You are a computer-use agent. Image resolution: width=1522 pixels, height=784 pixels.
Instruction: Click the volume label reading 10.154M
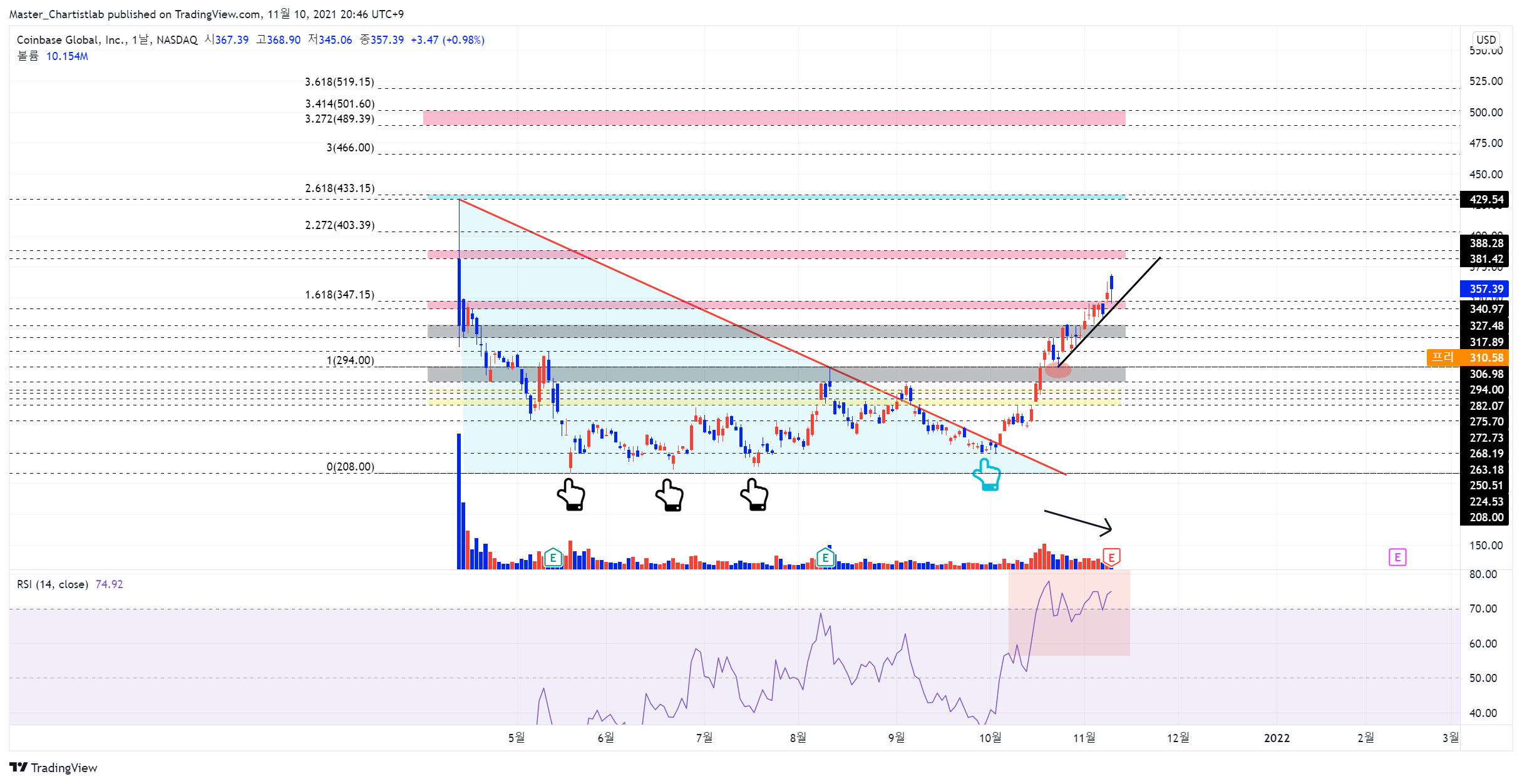point(67,56)
